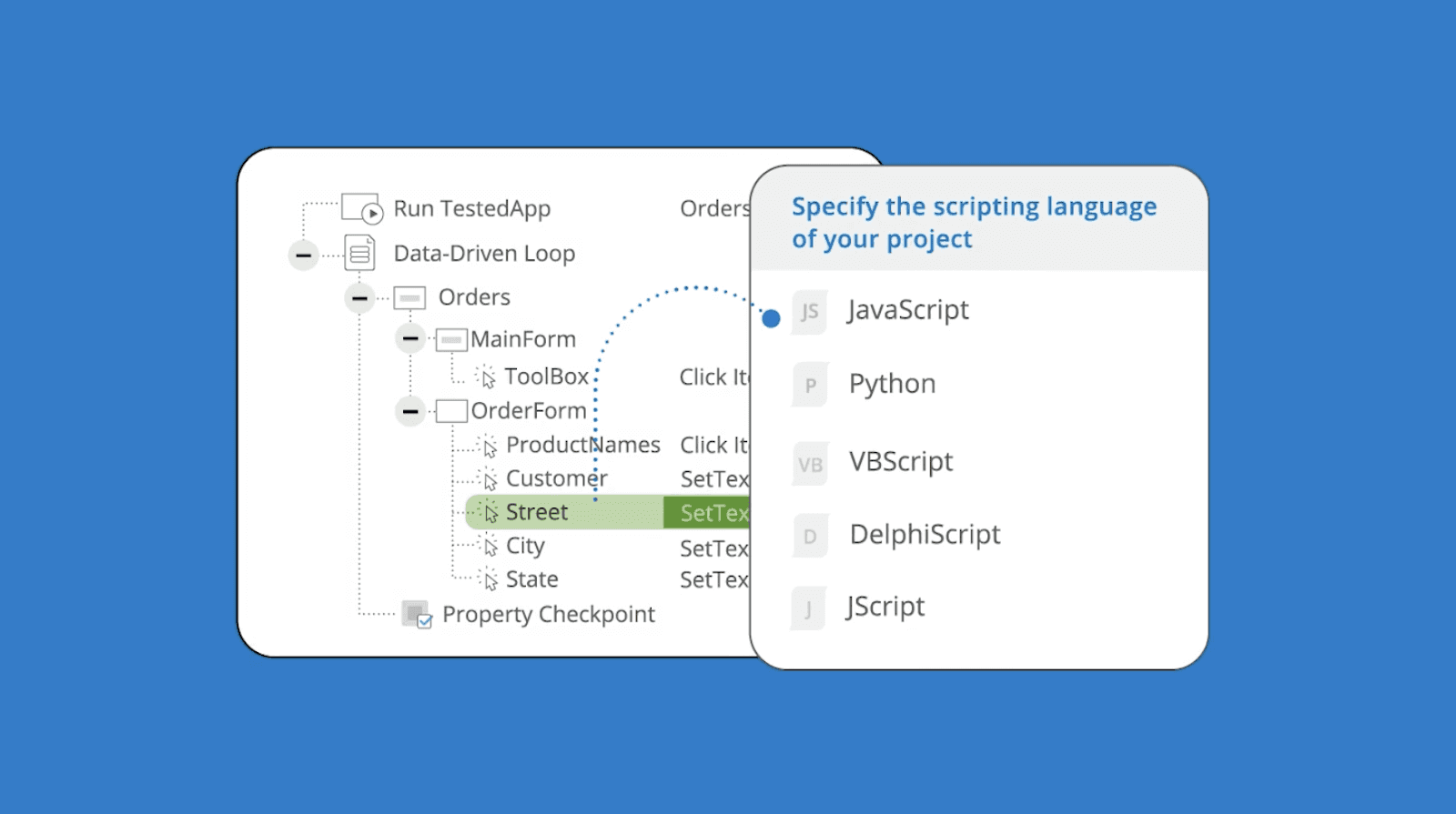Choose DelphiScript from the language list

pyautogui.click(x=925, y=534)
